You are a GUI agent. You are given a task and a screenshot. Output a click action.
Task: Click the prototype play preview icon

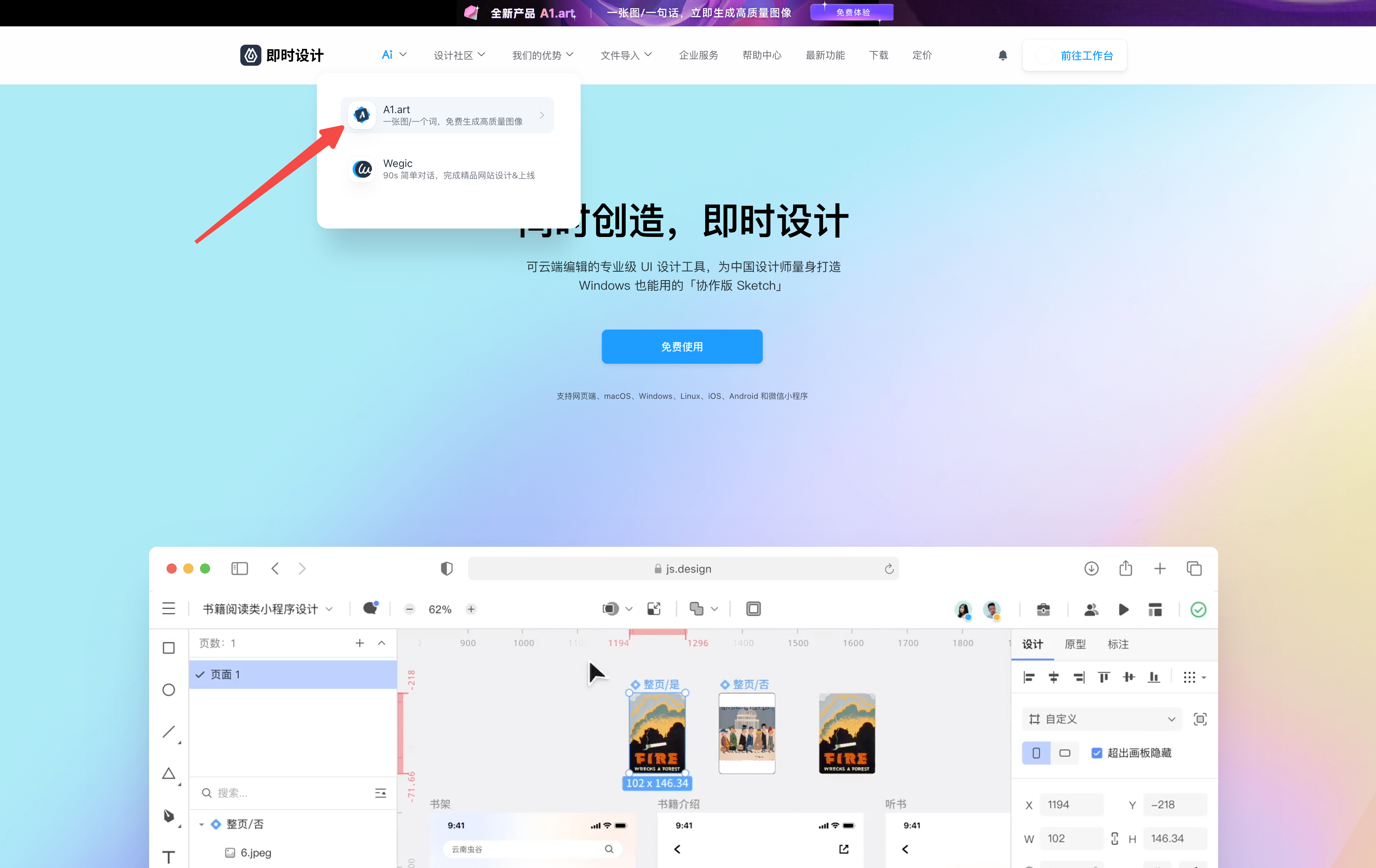coord(1124,609)
